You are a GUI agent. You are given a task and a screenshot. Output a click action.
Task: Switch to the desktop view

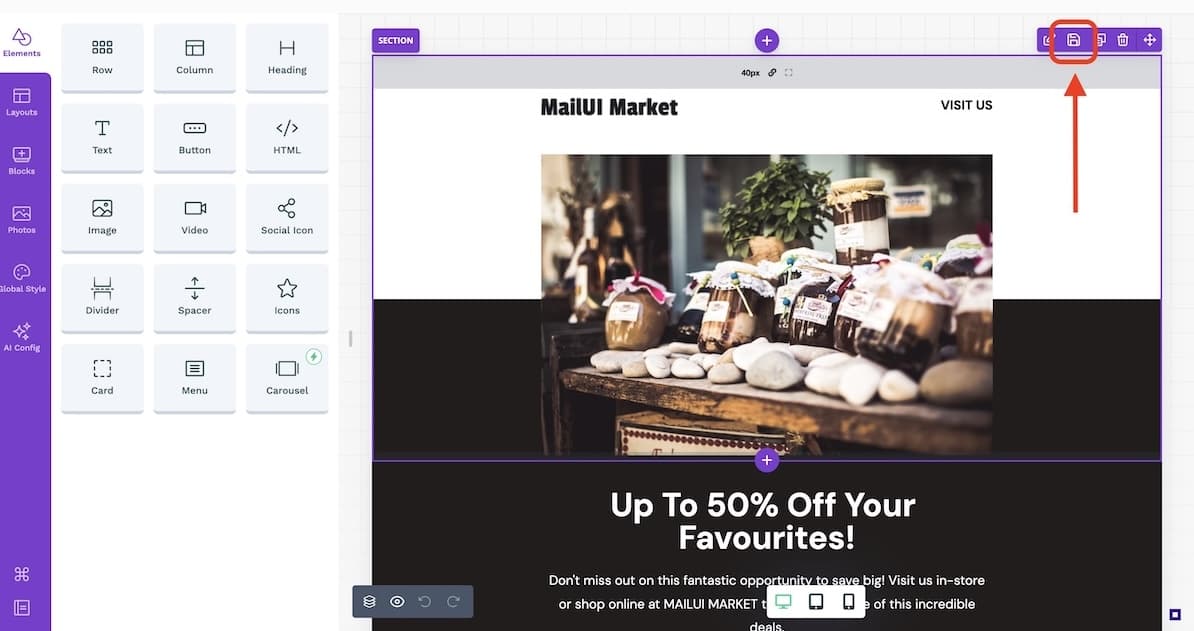(783, 602)
